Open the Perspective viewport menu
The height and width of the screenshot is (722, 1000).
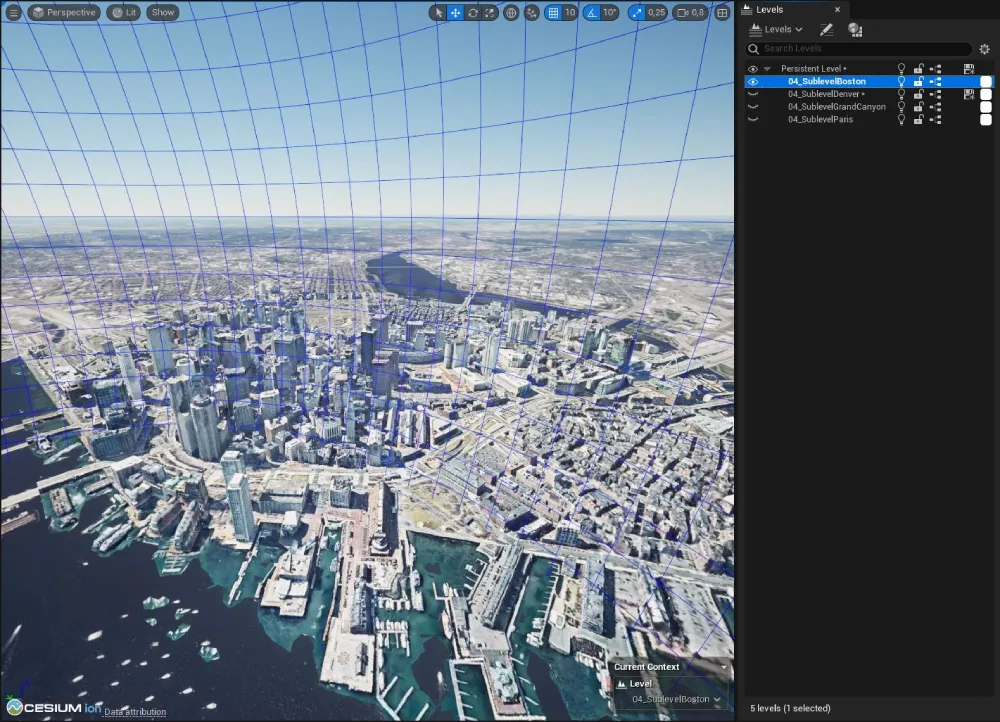64,13
